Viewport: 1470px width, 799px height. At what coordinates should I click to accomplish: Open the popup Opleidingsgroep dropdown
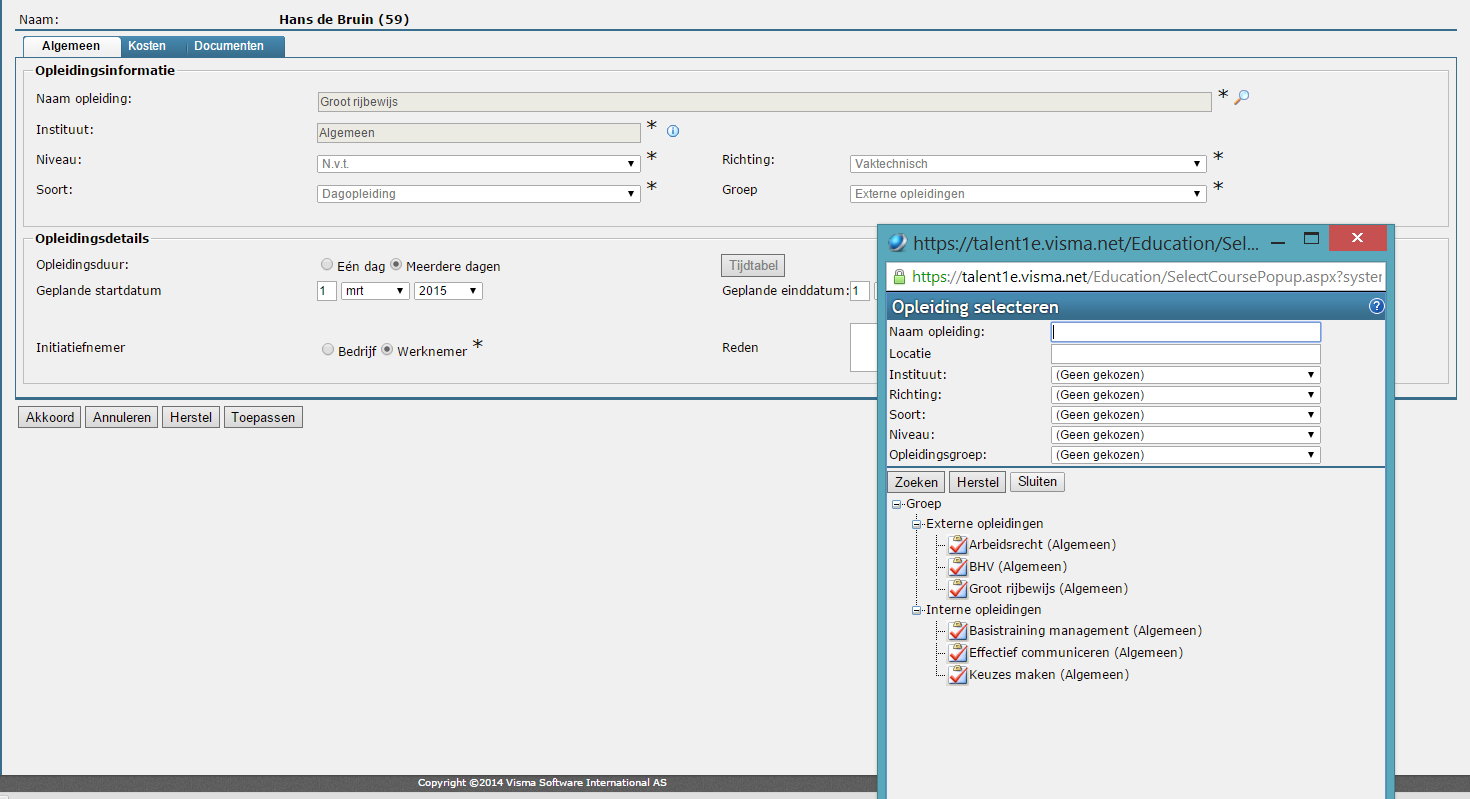point(1186,455)
